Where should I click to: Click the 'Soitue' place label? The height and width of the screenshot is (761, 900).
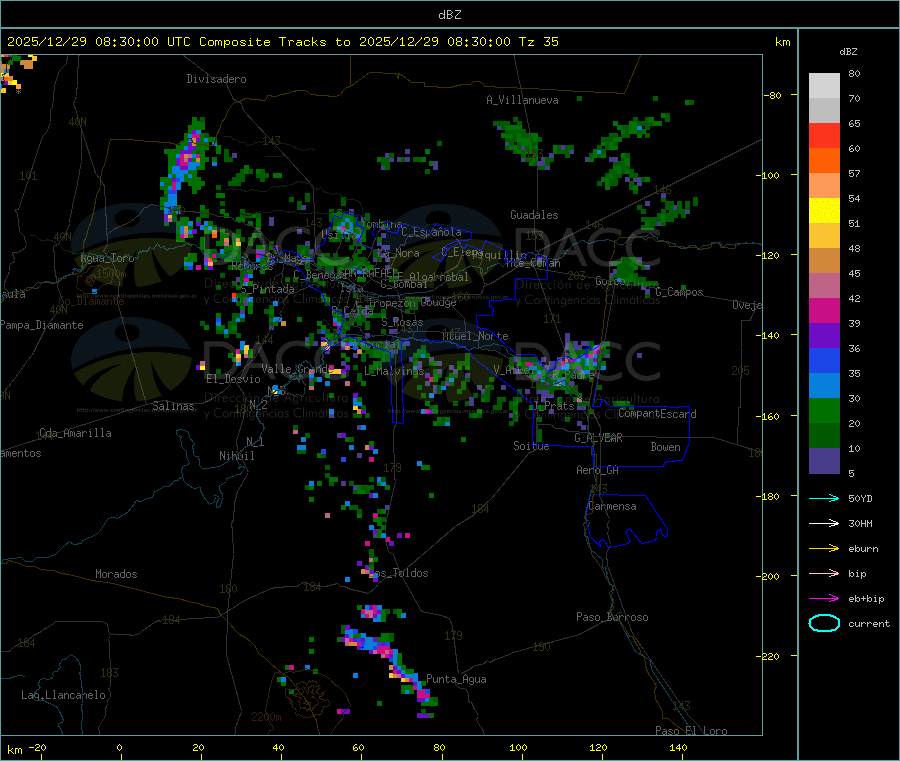[531, 446]
